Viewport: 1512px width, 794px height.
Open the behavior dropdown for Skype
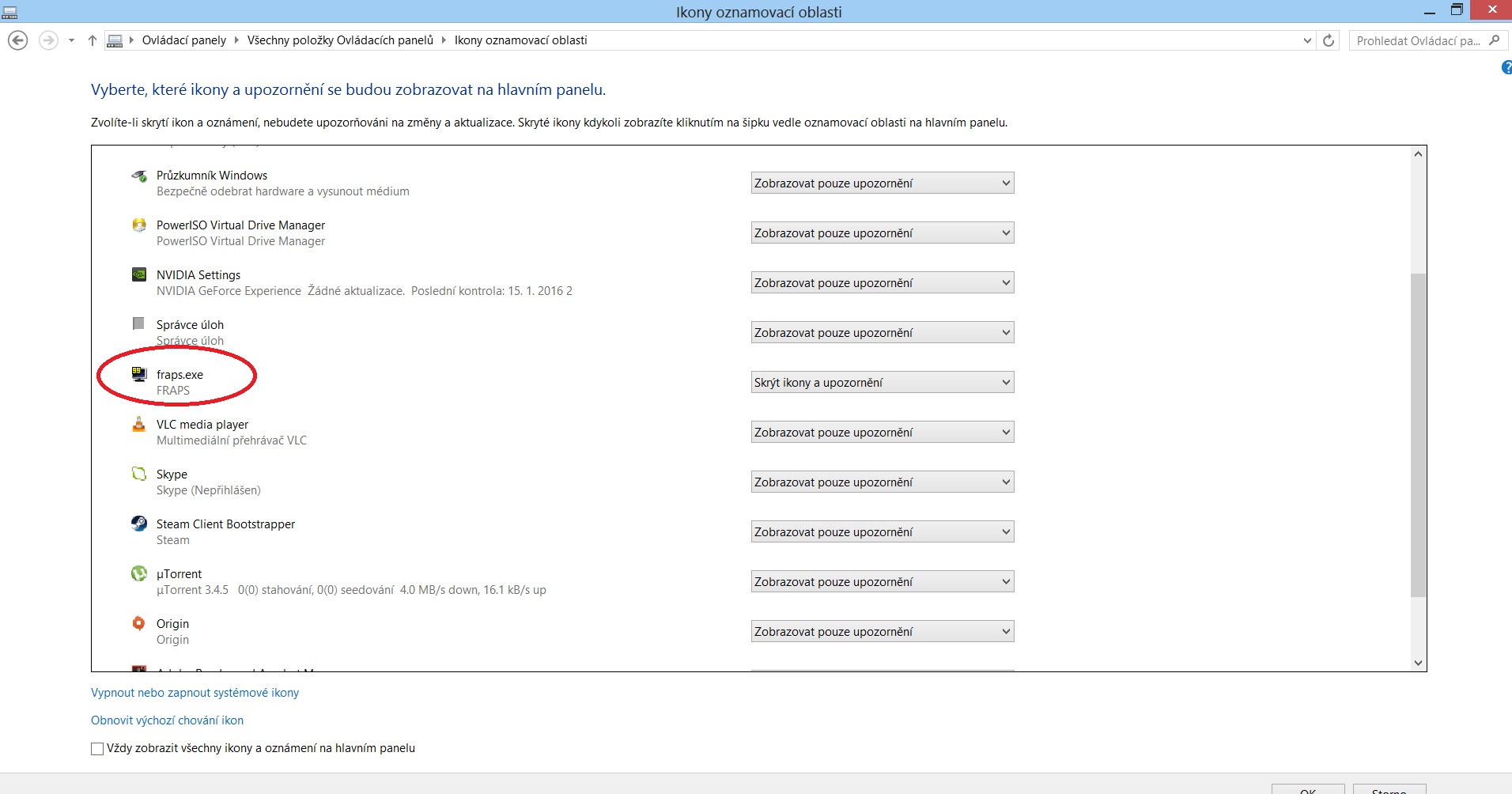coord(883,482)
